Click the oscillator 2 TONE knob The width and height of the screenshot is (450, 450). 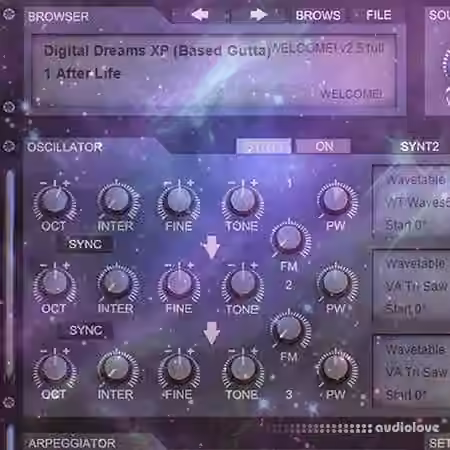[243, 283]
